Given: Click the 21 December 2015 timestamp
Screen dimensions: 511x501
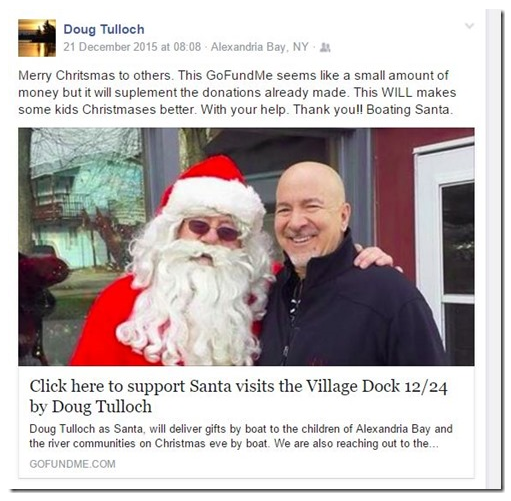Looking at the screenshot, I should coord(132,47).
